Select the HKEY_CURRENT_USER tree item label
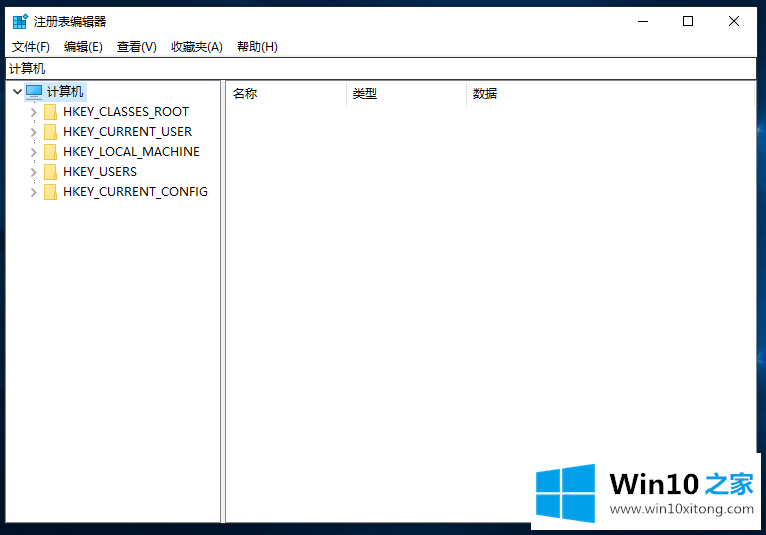The image size is (766, 535). click(127, 132)
